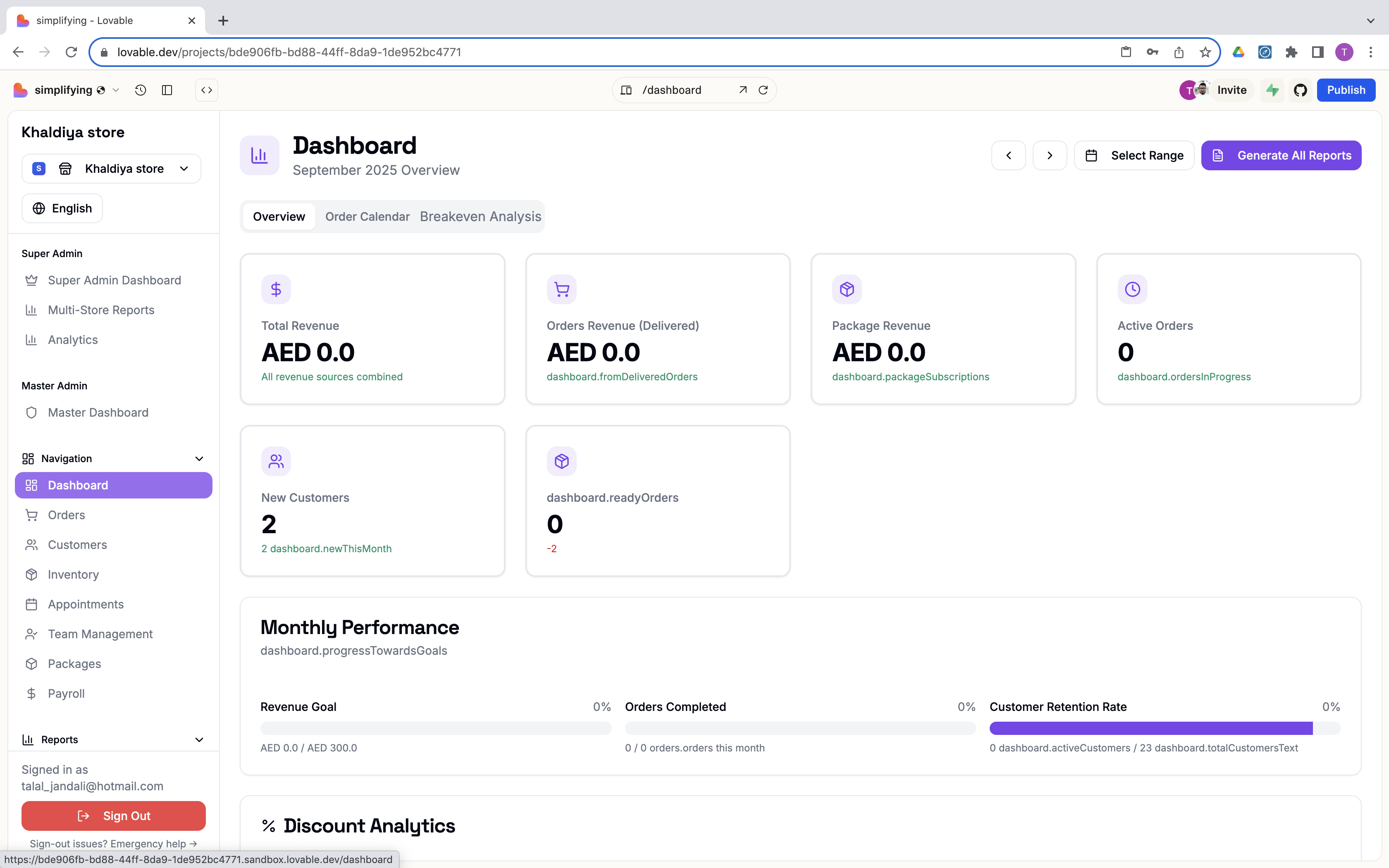Switch to code view icon
Image resolution: width=1389 pixels, height=868 pixels.
[x=207, y=90]
